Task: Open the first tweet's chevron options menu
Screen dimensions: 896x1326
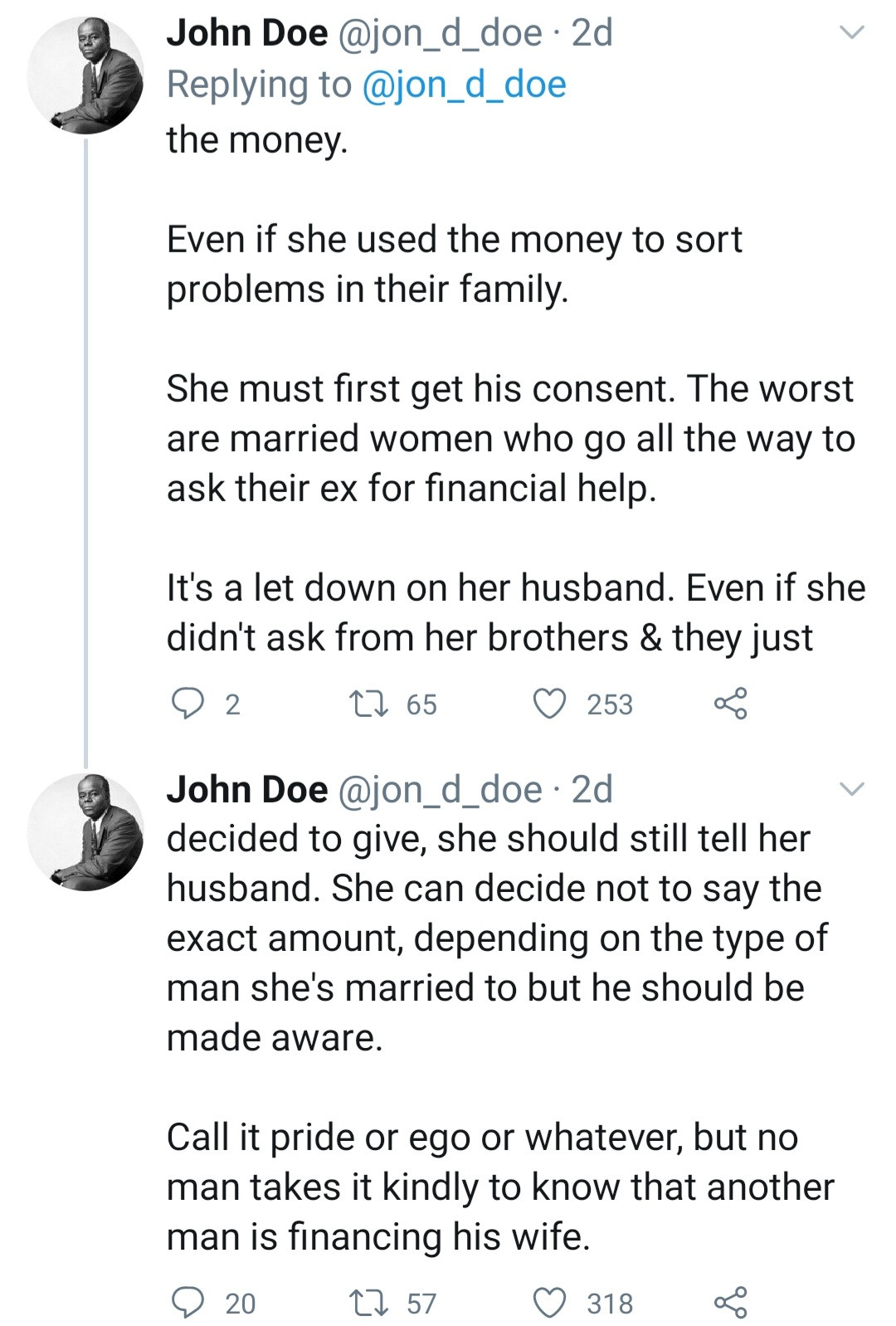Action: (x=852, y=33)
